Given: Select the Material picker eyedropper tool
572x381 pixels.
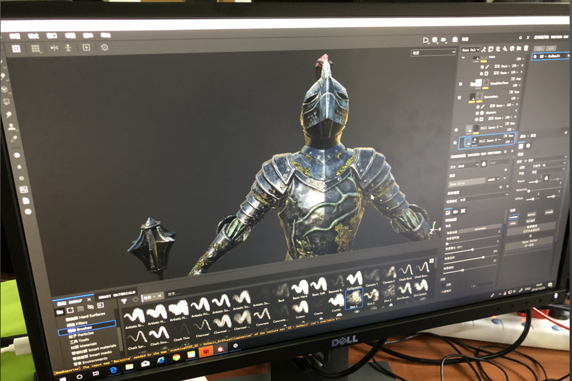Looking at the screenshot, I should (13, 139).
